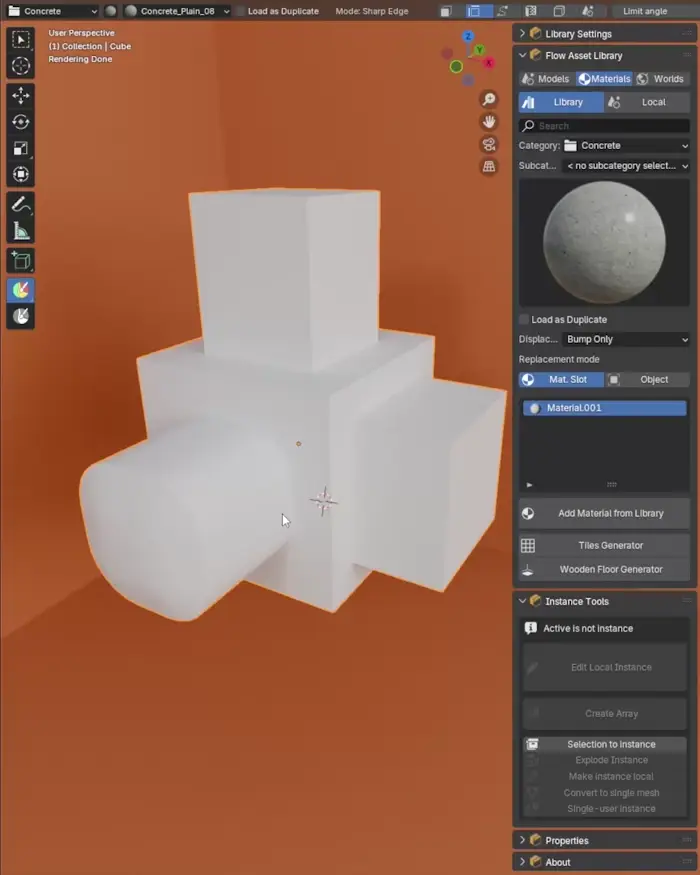The width and height of the screenshot is (700, 875).
Task: Select the Add Cube tool
Action: 21,261
